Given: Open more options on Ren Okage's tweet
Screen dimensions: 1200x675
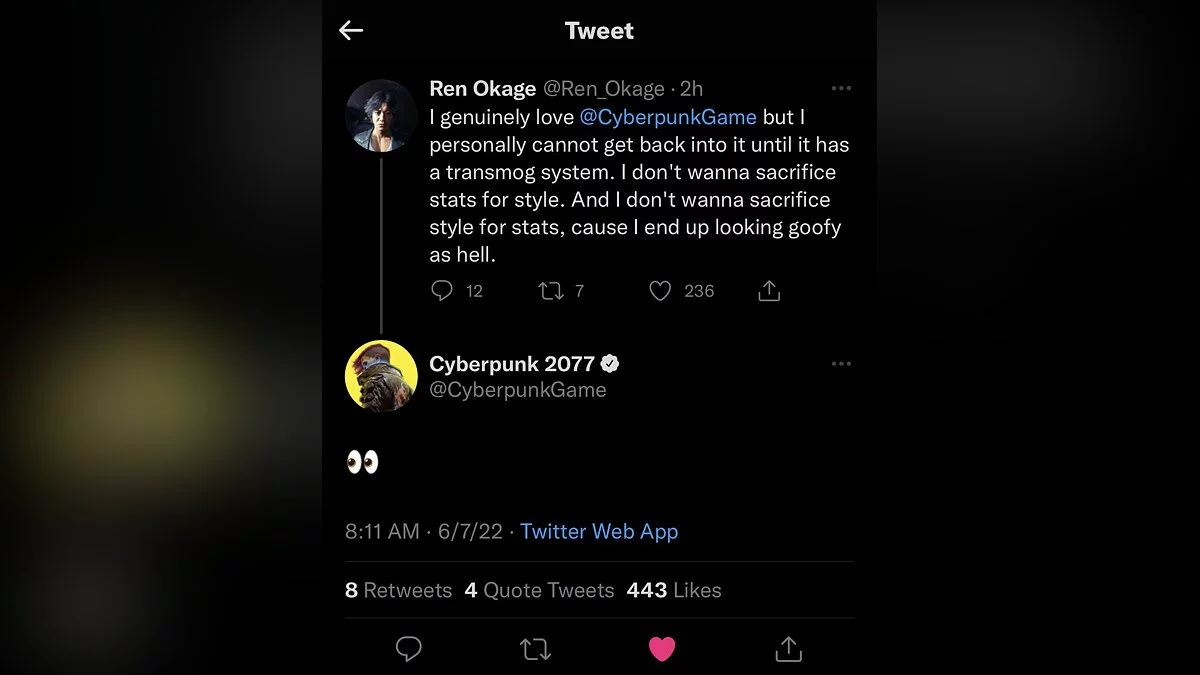Looking at the screenshot, I should (x=841, y=89).
